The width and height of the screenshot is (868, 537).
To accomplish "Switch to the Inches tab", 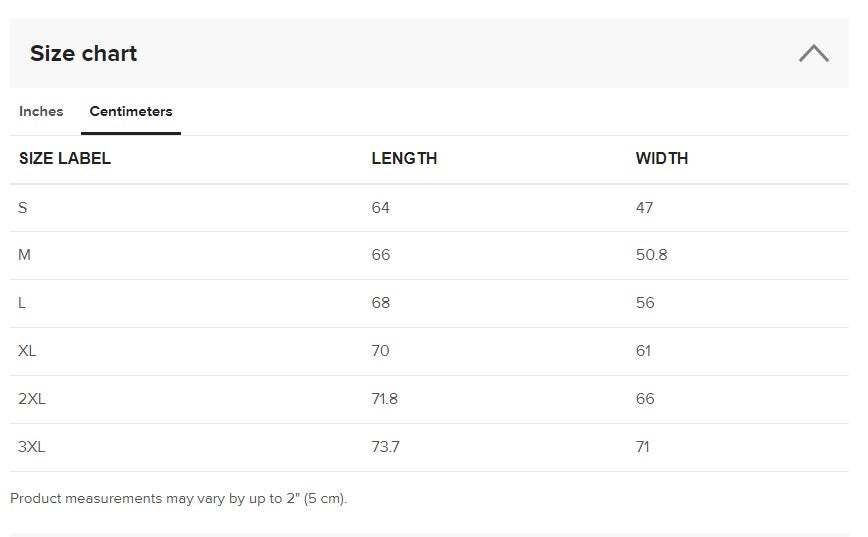I will point(41,111).
